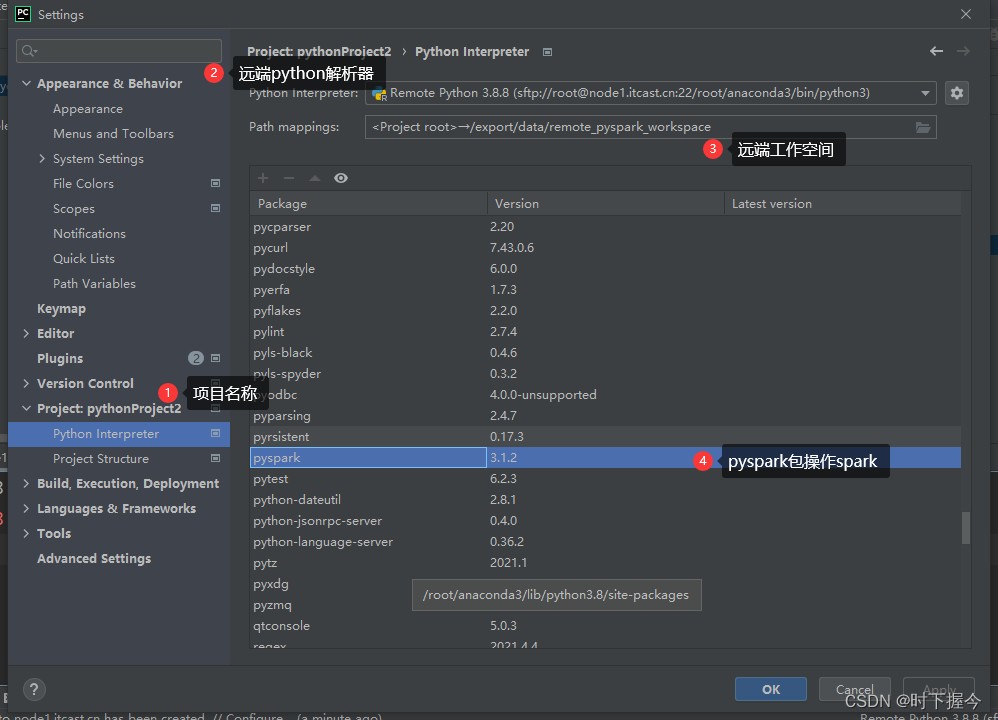This screenshot has width=998, height=720.
Task: Open Quick Lists settings
Action: pyautogui.click(x=84, y=258)
